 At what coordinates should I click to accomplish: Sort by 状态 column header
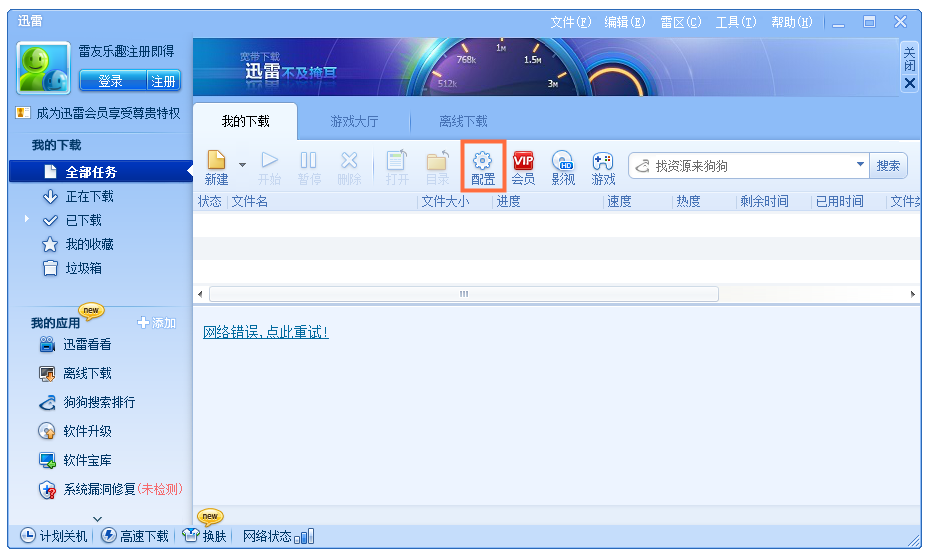(209, 202)
